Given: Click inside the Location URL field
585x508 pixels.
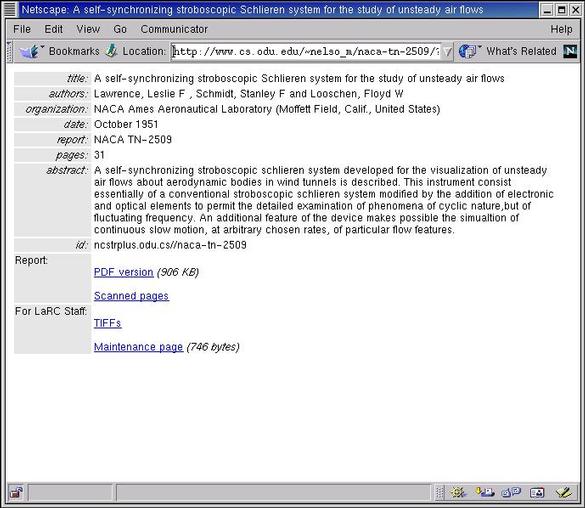Looking at the screenshot, I should (306, 51).
